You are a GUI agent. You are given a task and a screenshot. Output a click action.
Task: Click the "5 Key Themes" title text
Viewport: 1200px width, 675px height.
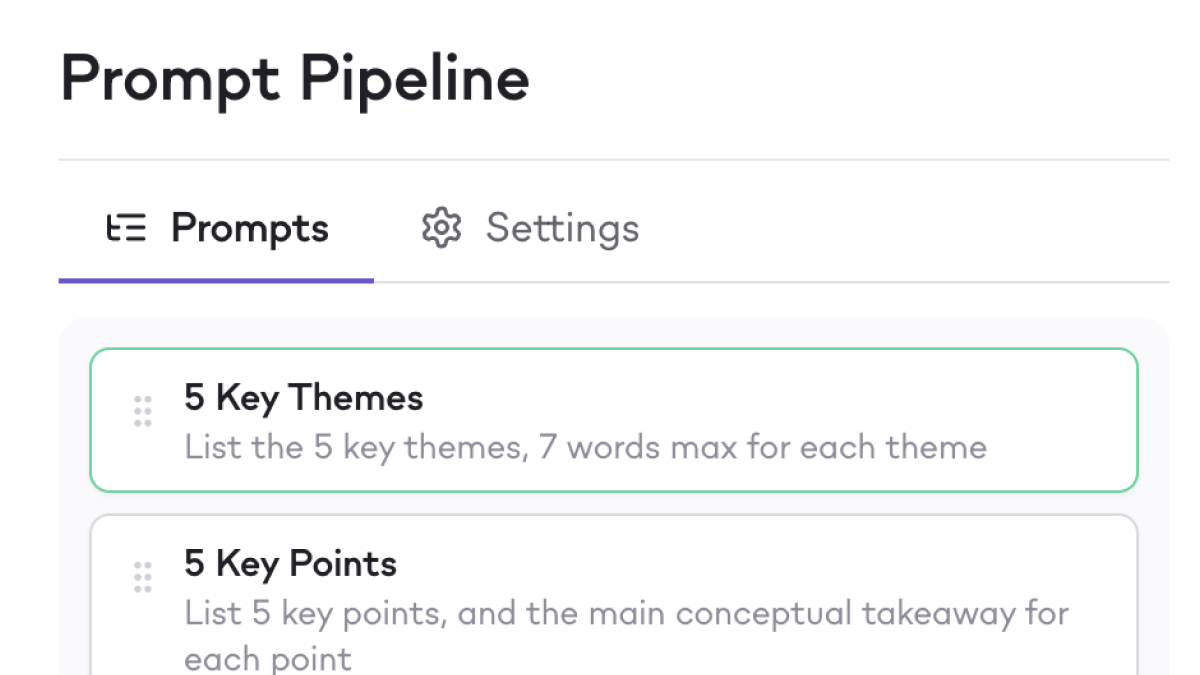click(x=304, y=398)
